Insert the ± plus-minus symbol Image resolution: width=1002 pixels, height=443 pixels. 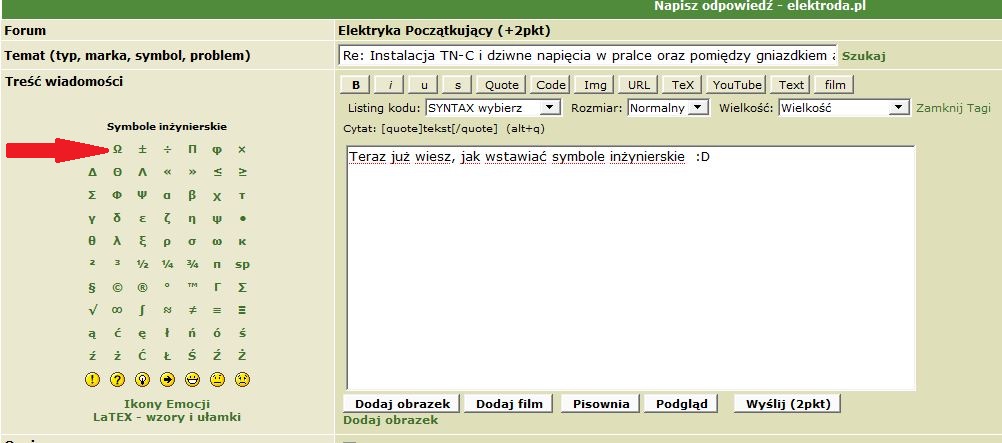point(142,150)
